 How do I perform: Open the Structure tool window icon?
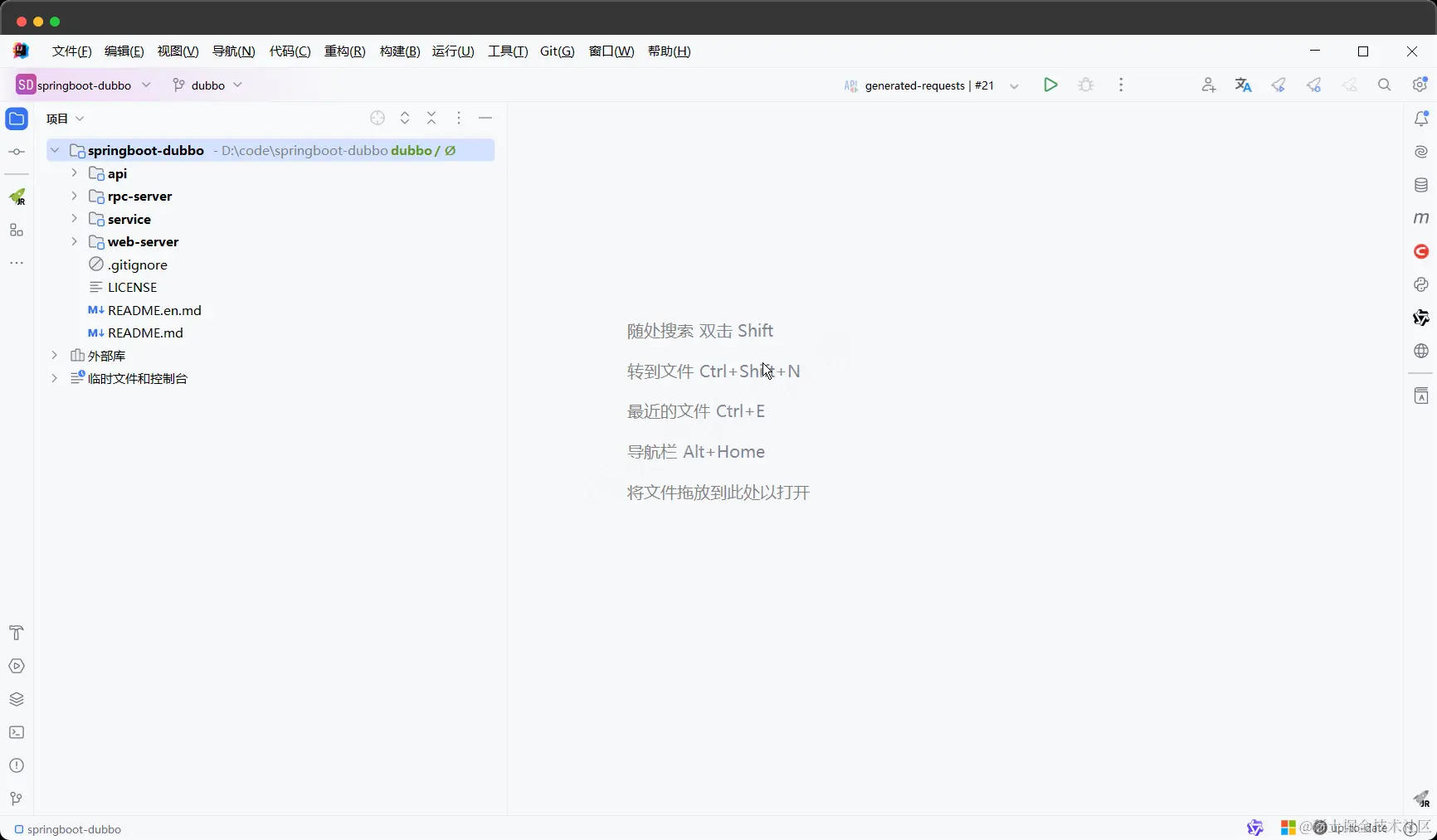[x=17, y=230]
